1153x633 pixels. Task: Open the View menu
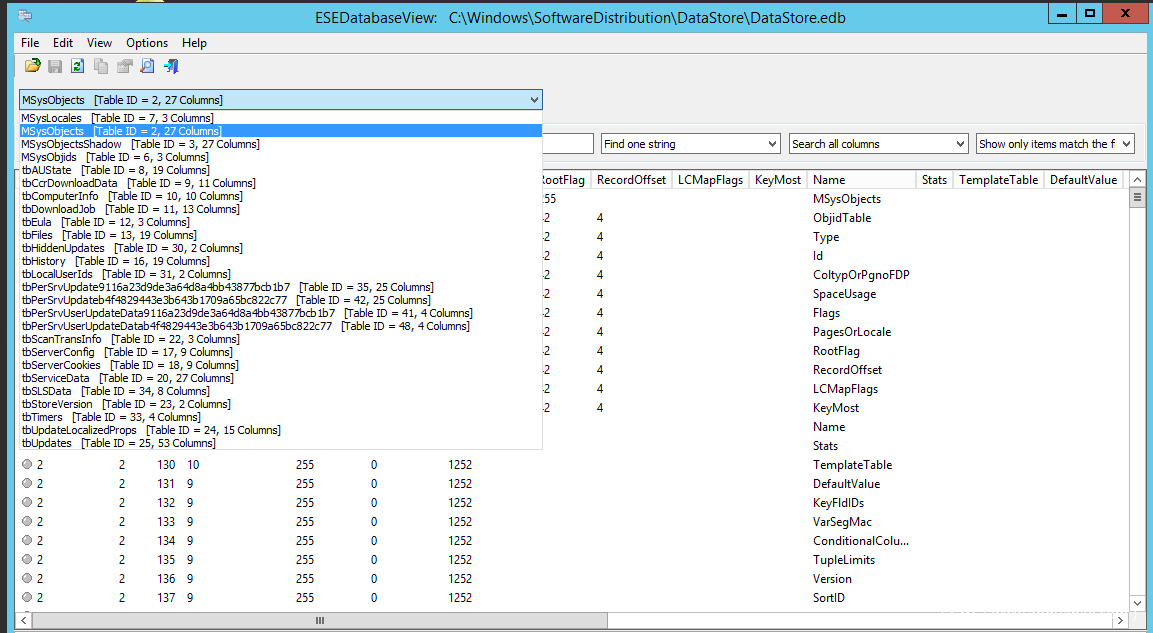[99, 43]
